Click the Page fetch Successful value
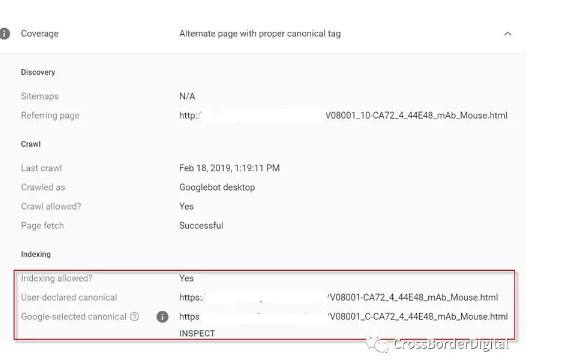The width and height of the screenshot is (575, 361). pos(201,226)
